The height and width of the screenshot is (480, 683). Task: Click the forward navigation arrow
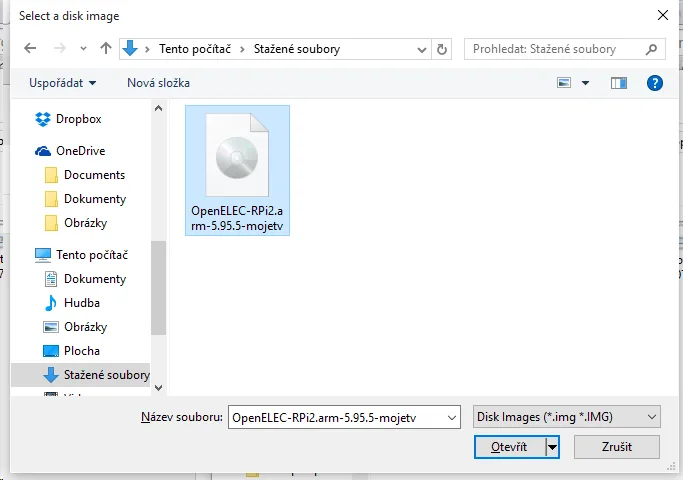59,48
